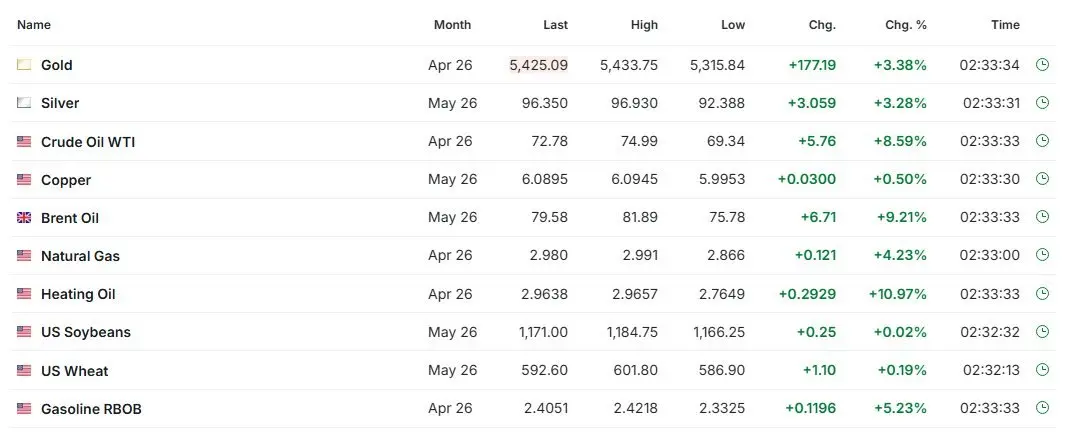Click the clock icon in the Gold row
The height and width of the screenshot is (438, 1082).
pos(1042,65)
